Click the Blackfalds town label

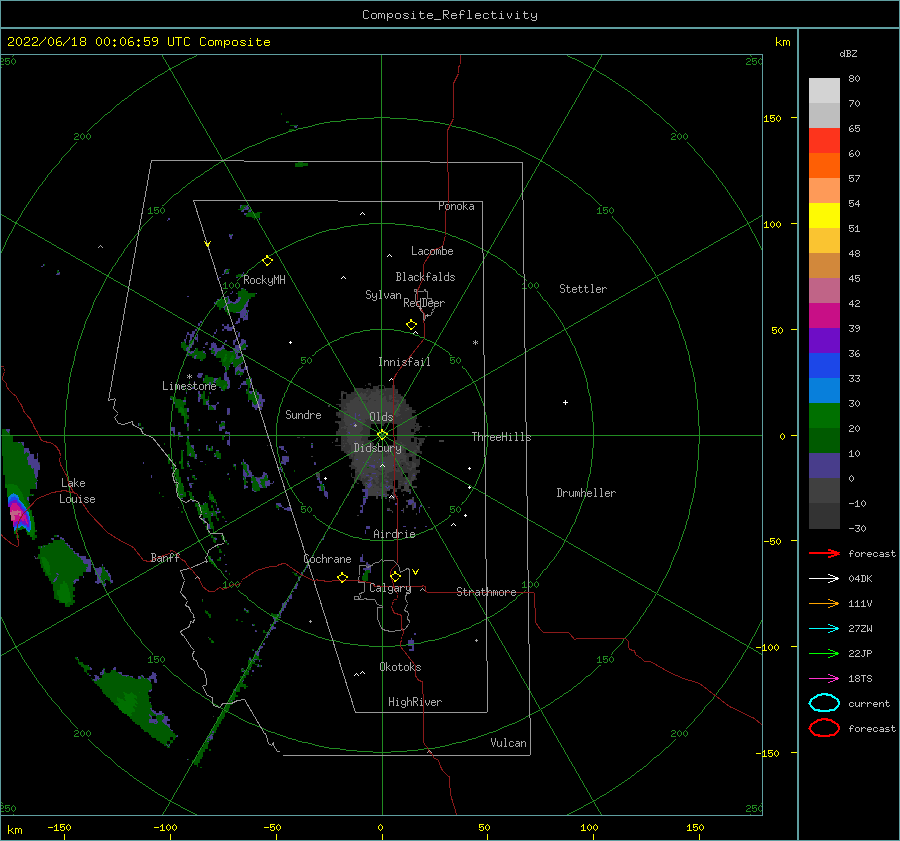425,277
